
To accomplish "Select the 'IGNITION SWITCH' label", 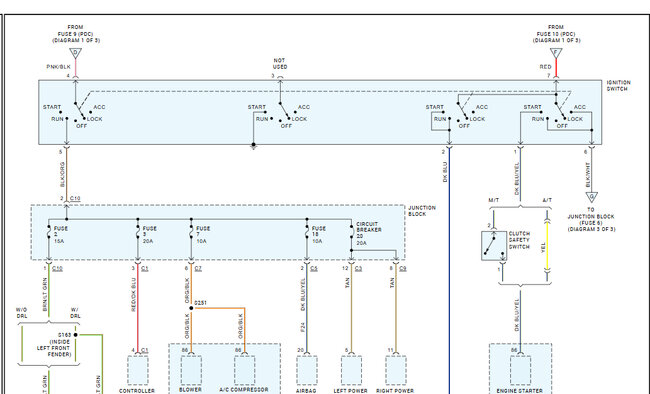I will point(618,85).
